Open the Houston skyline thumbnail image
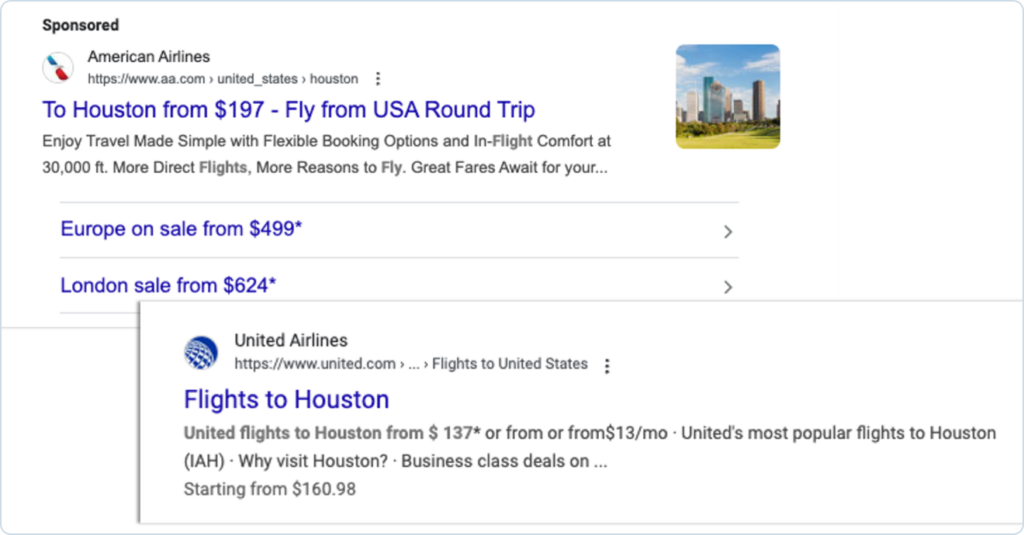This screenshot has width=1024, height=535. point(727,96)
